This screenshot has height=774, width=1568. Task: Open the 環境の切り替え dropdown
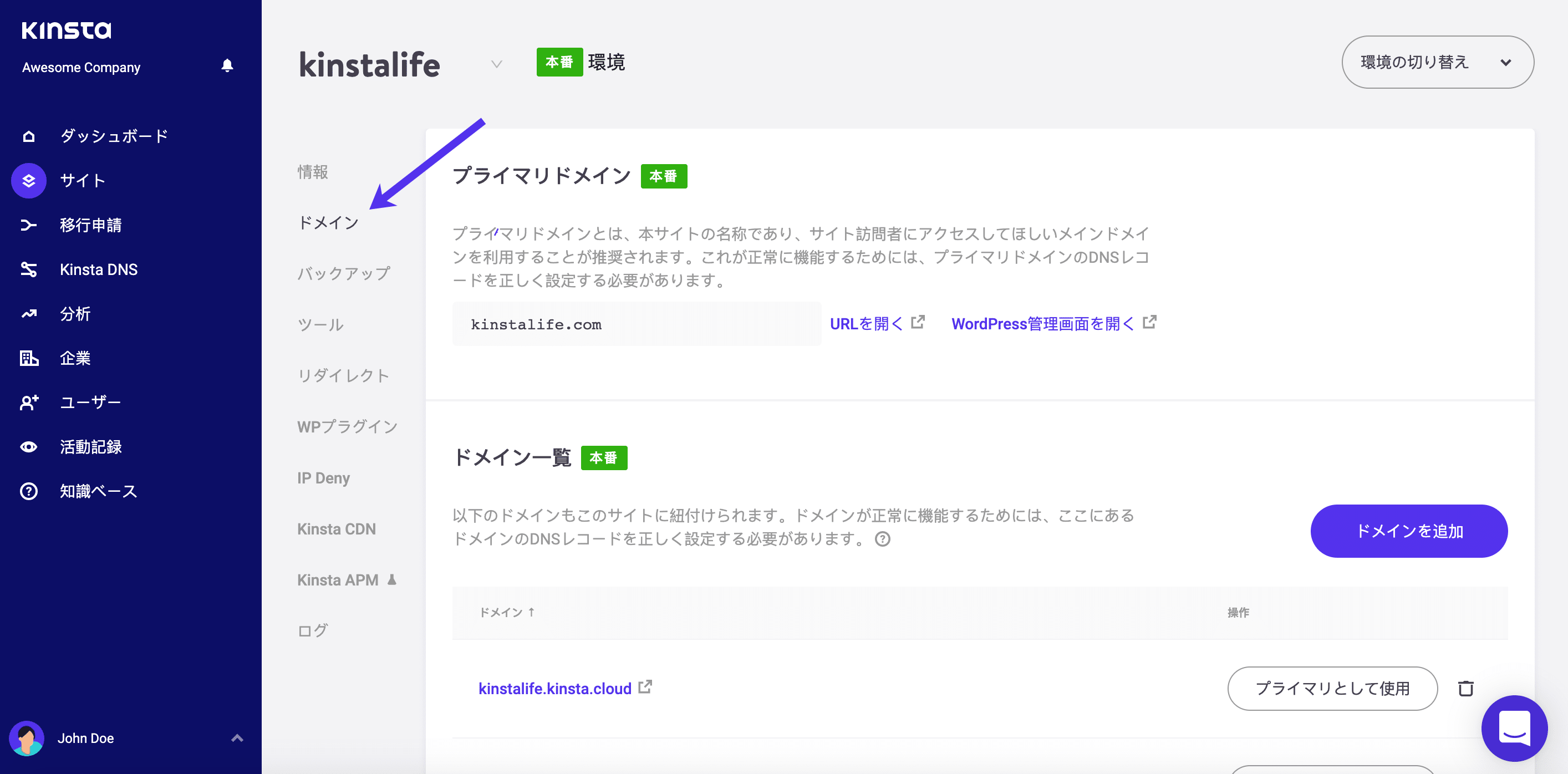[1438, 62]
